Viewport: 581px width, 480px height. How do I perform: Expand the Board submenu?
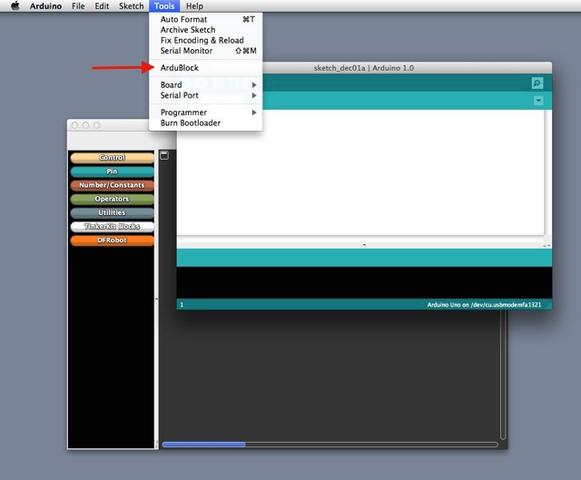206,85
